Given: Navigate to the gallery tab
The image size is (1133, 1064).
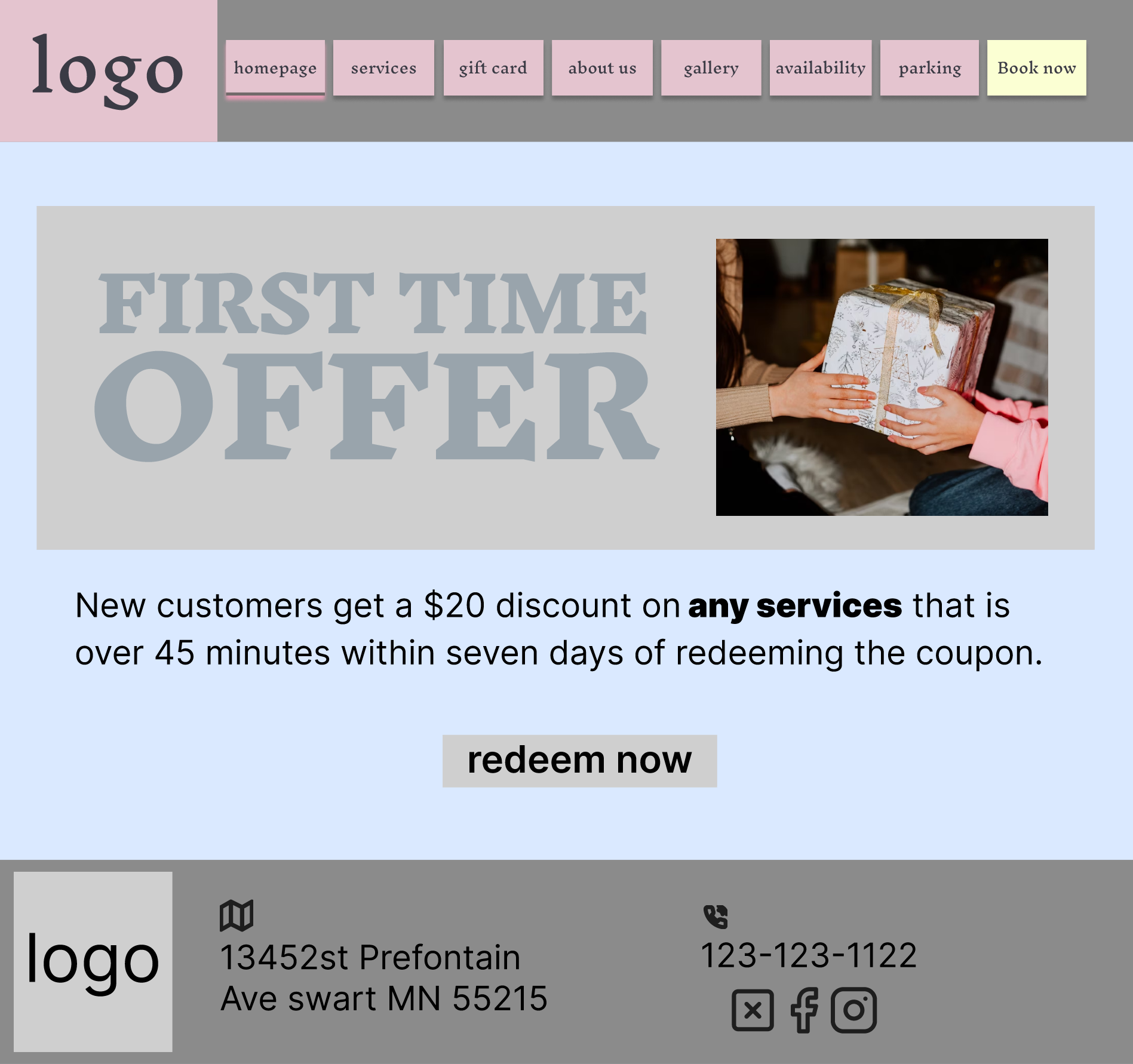Looking at the screenshot, I should [711, 67].
